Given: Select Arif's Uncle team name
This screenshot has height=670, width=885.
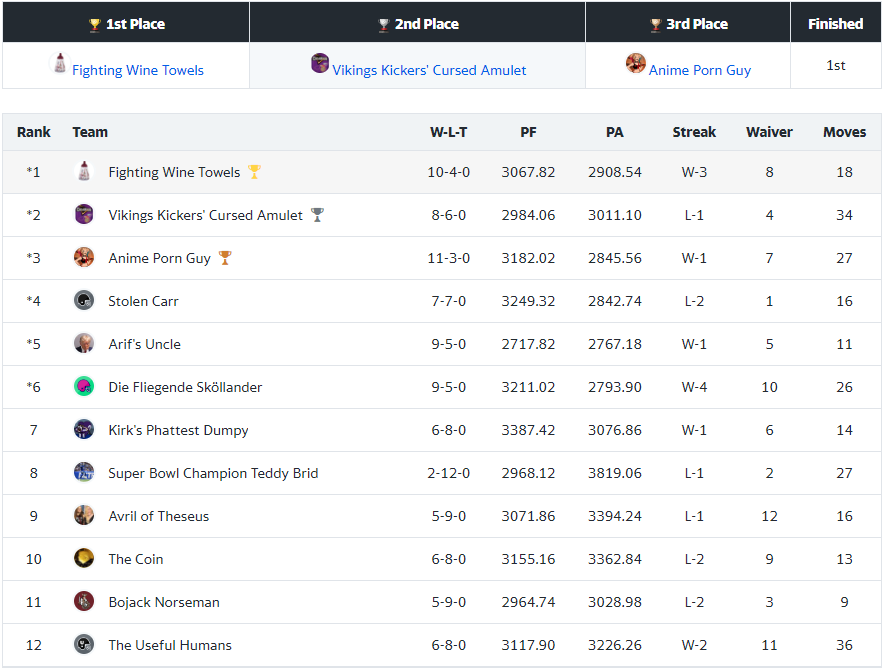Looking at the screenshot, I should click(x=144, y=344).
